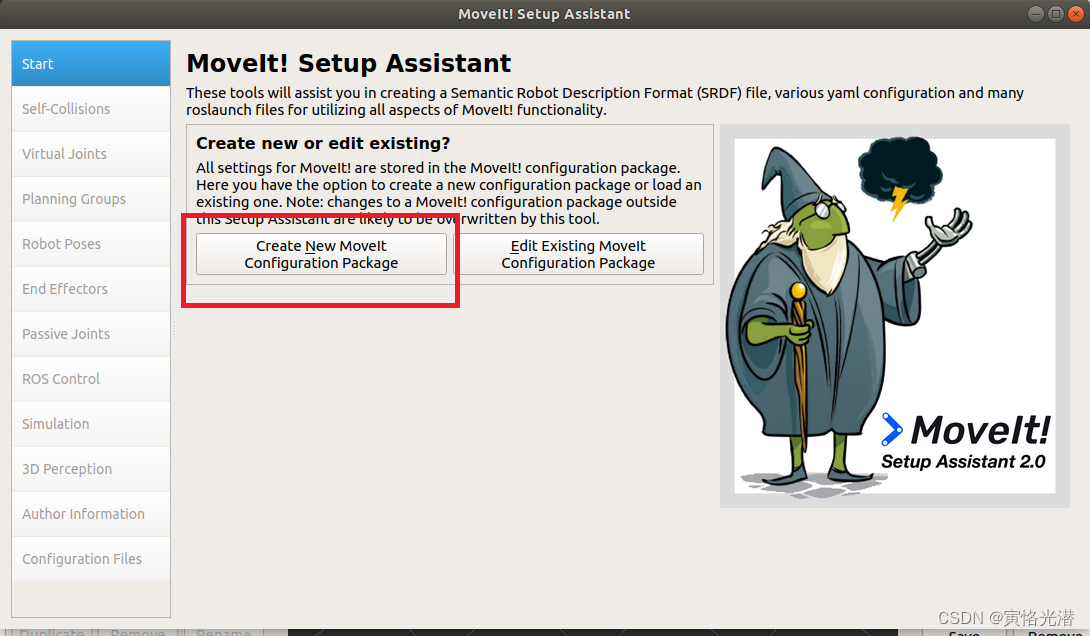Open Planning Groups section
The width and height of the screenshot is (1090, 636).
pos(91,199)
